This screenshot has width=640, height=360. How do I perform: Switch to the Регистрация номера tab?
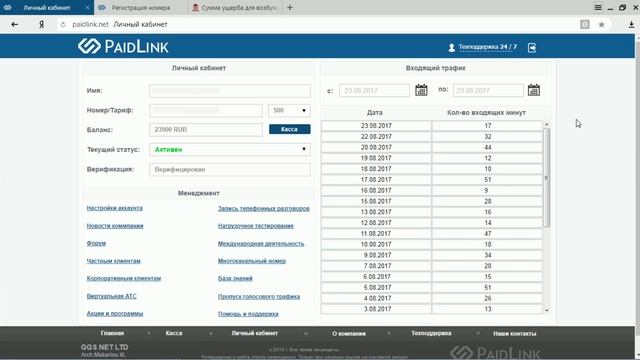(141, 7)
